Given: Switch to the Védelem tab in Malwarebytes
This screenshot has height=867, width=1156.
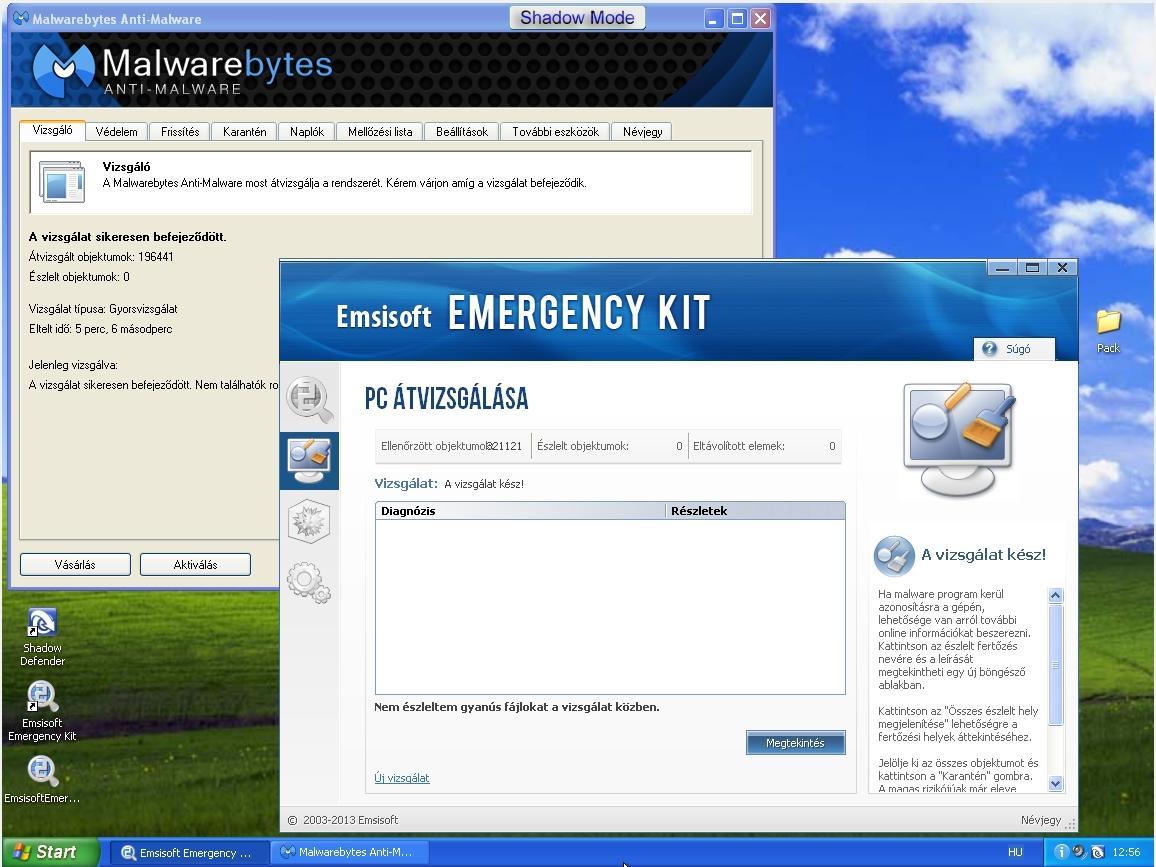Looking at the screenshot, I should click(x=116, y=131).
